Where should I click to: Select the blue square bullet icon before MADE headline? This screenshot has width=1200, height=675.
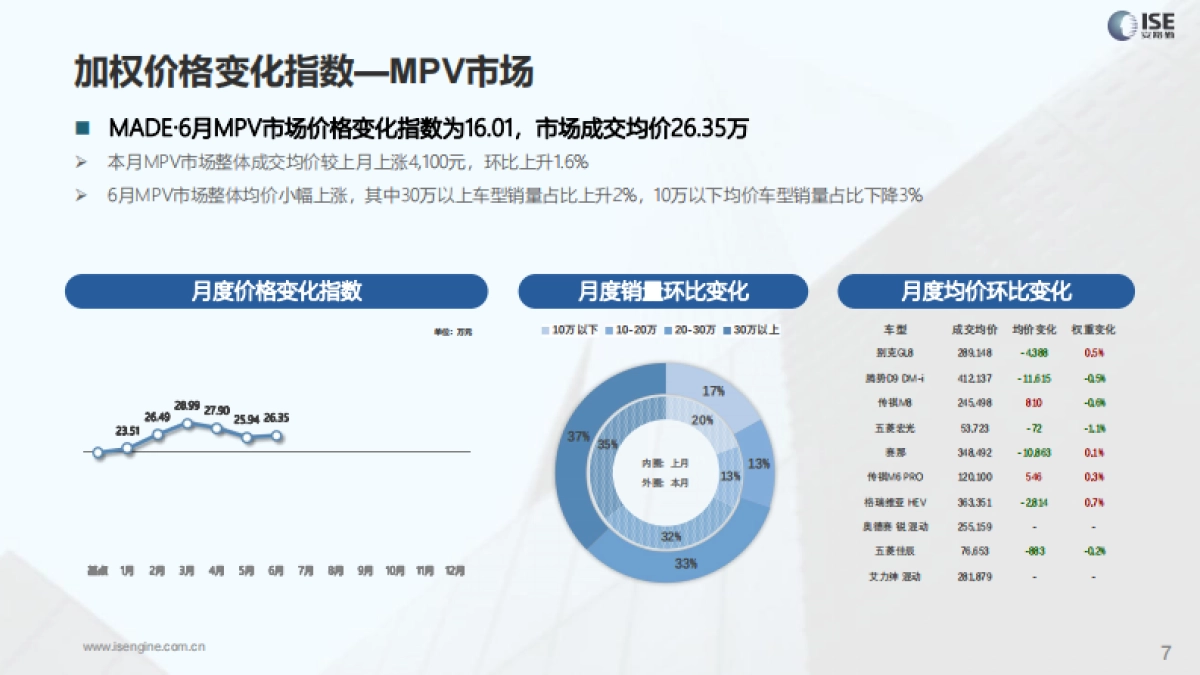tap(83, 127)
